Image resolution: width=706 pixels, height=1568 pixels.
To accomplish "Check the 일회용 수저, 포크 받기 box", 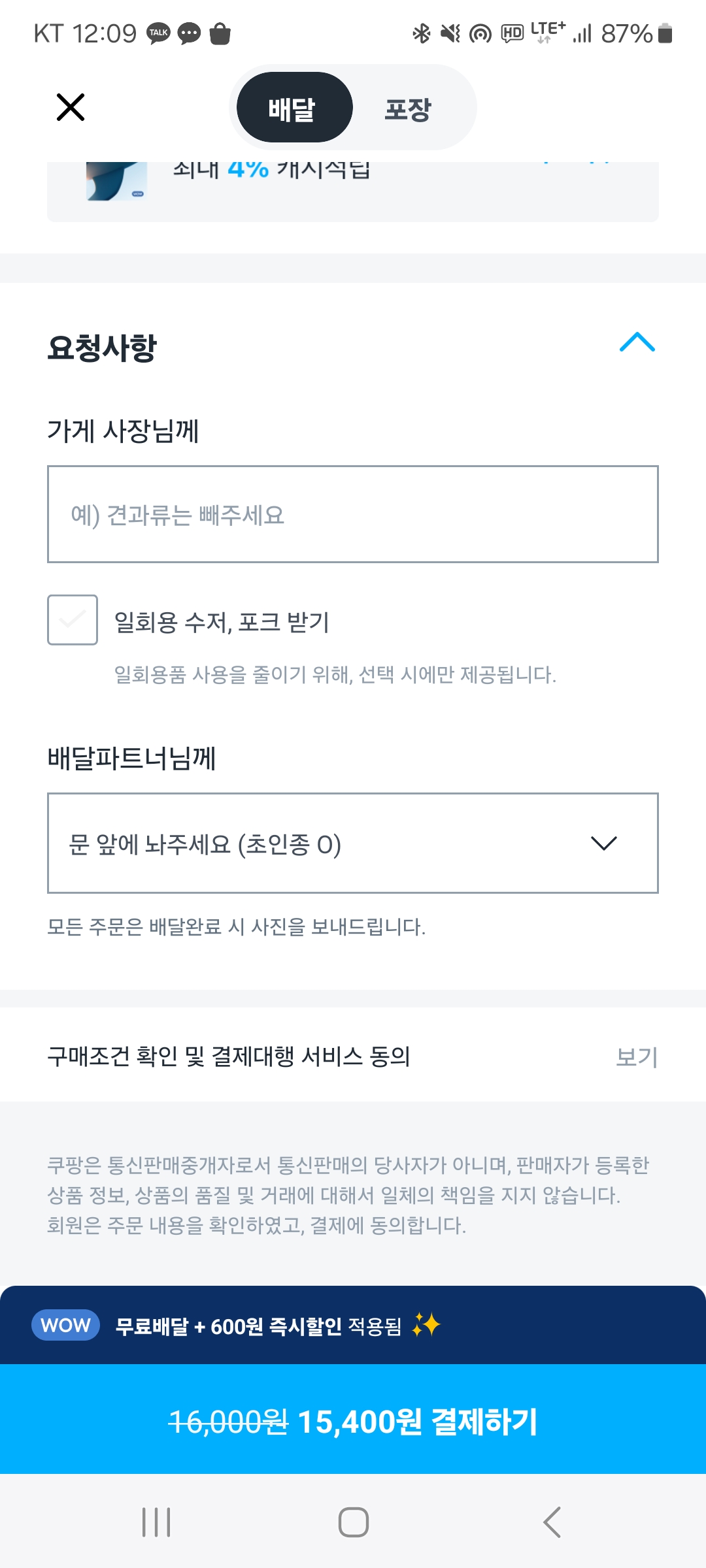I will [73, 620].
